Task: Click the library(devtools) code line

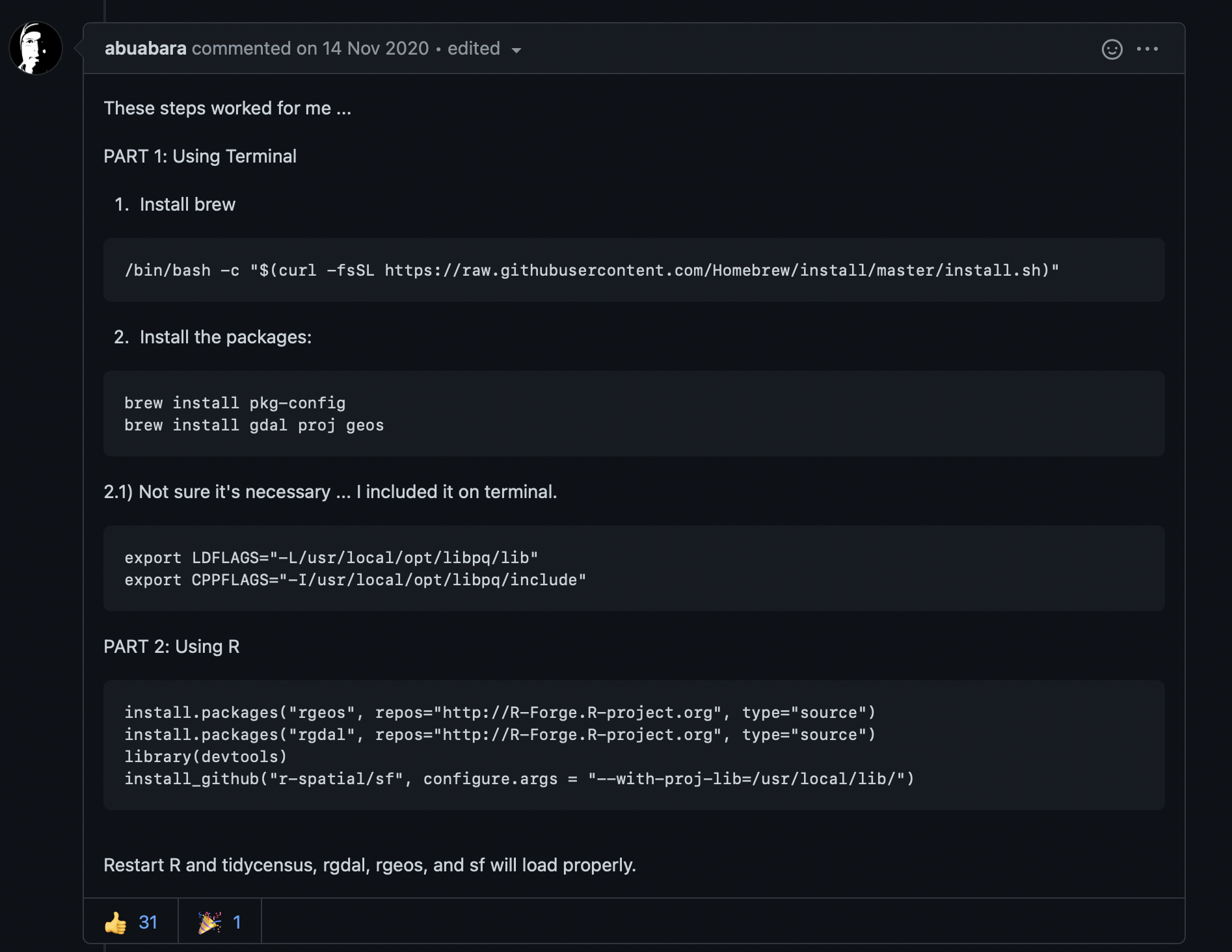Action: (206, 757)
